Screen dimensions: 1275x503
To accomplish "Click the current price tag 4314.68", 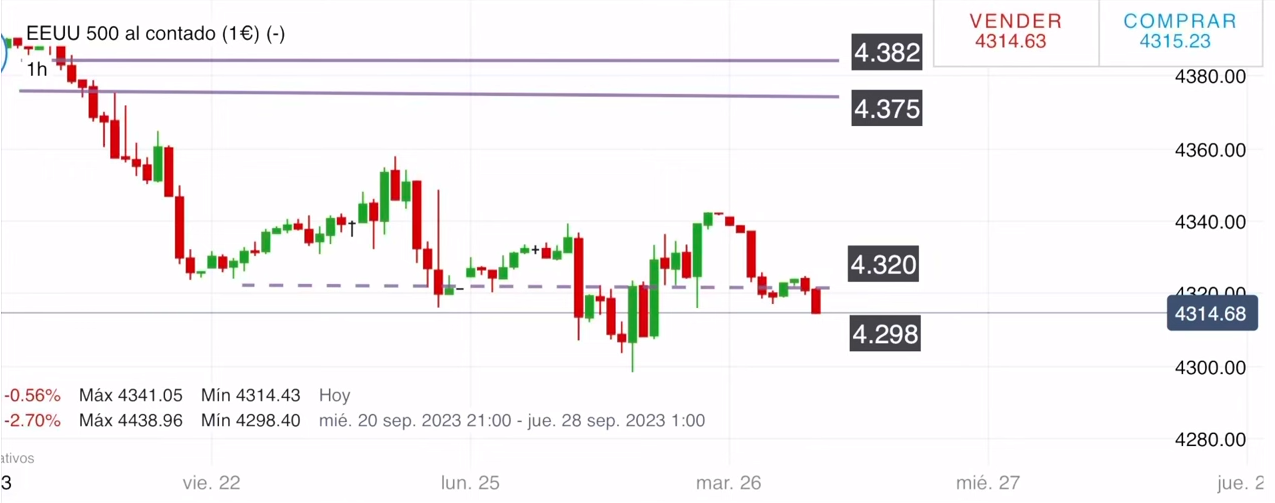I will click(x=1210, y=315).
